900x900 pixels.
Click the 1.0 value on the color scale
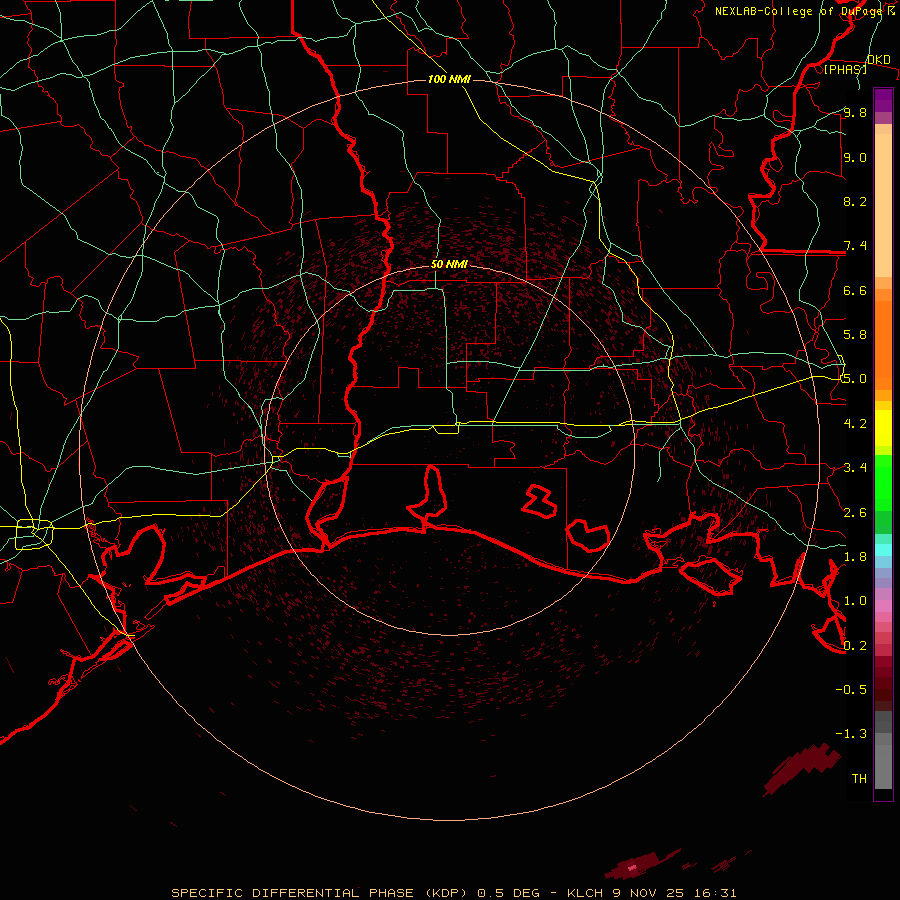click(855, 601)
